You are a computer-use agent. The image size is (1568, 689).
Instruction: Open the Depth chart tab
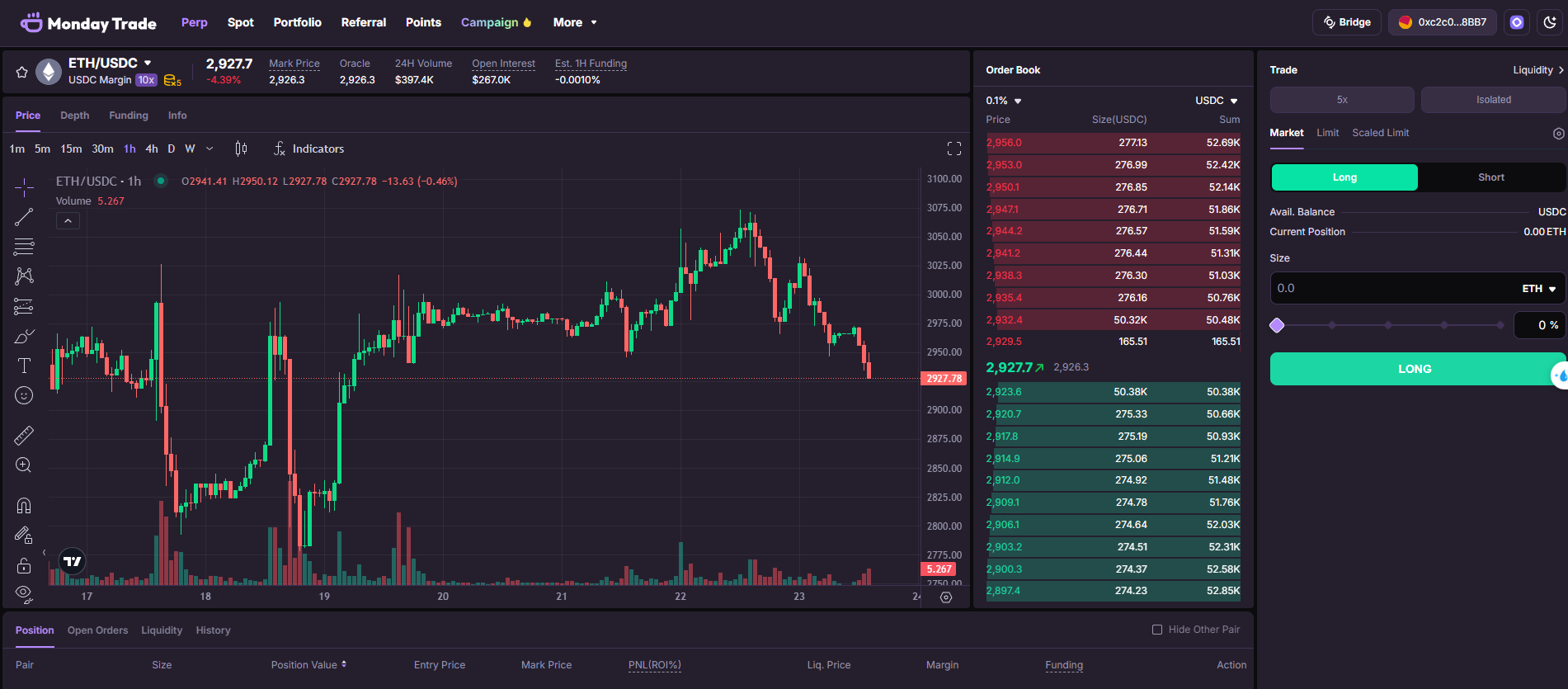pyautogui.click(x=74, y=116)
